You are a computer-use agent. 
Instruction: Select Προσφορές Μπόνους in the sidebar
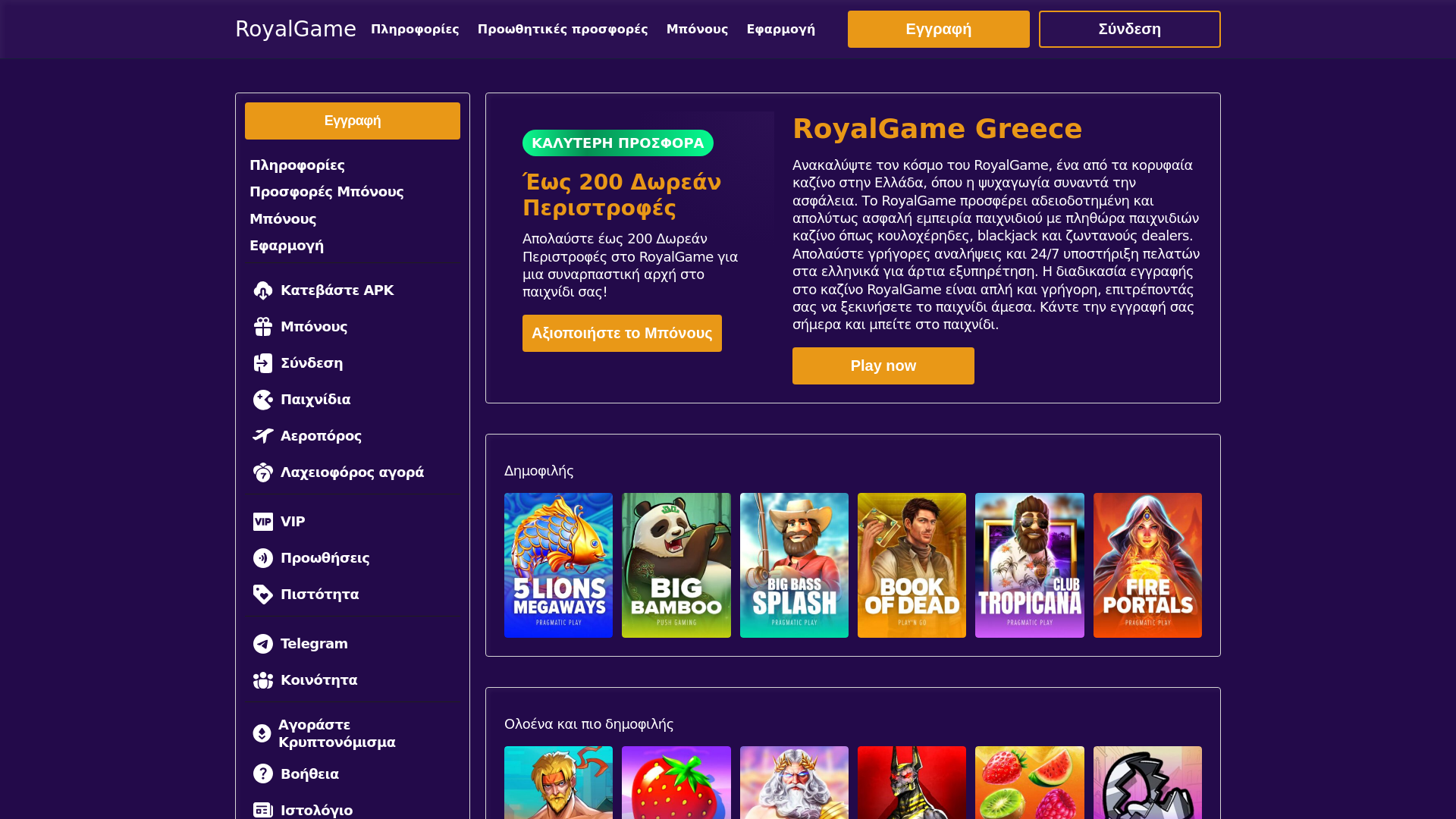tap(327, 192)
